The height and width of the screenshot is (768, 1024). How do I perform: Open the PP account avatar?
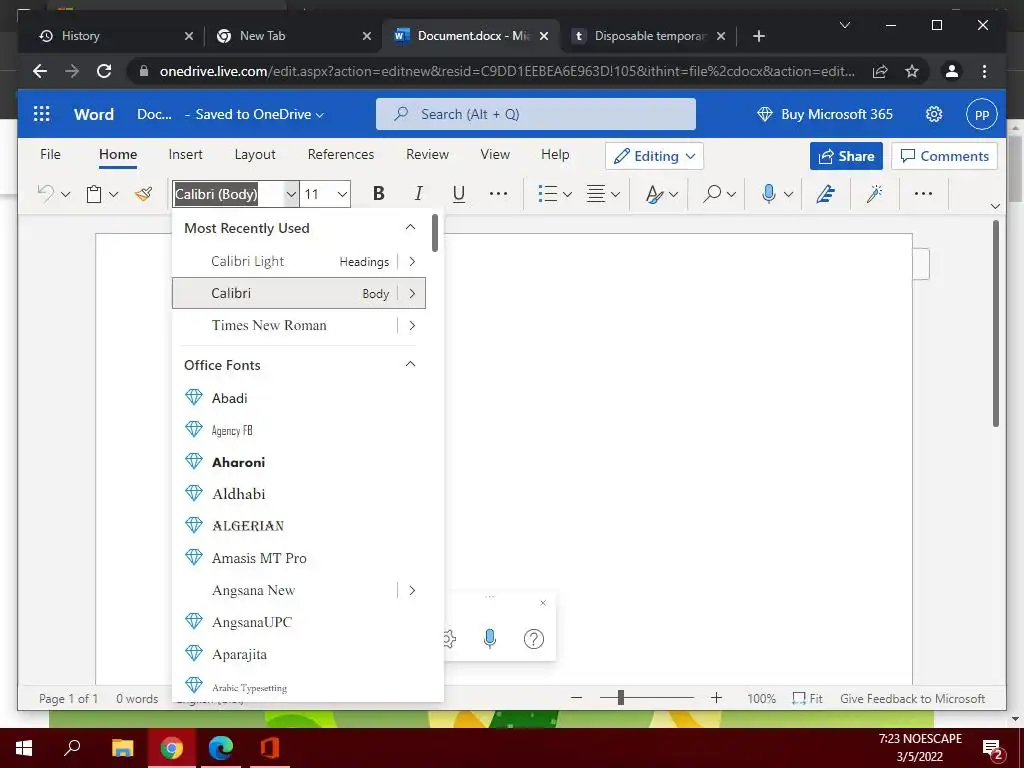(982, 114)
